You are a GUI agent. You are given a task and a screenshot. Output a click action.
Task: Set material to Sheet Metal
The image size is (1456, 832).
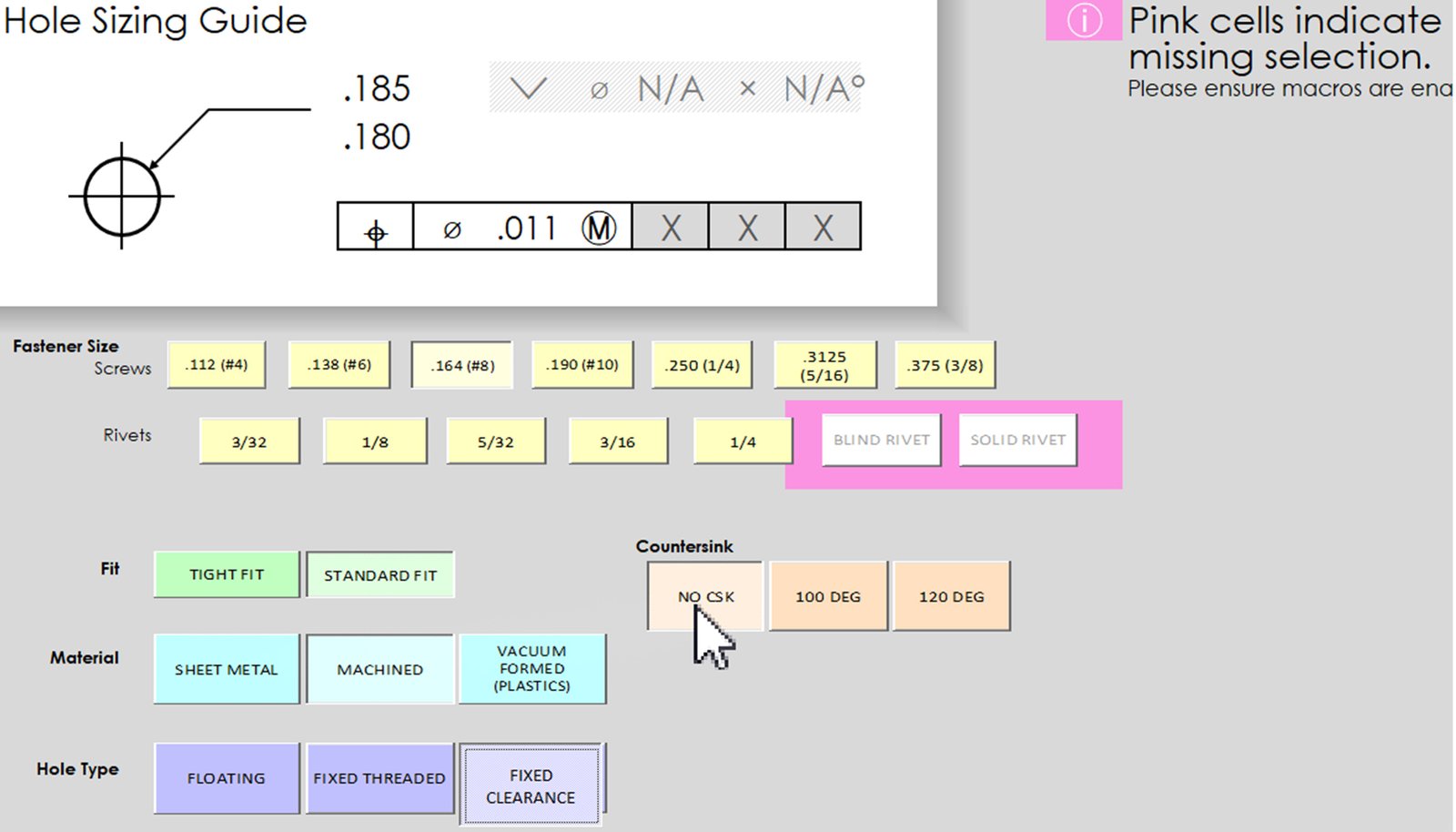227,669
